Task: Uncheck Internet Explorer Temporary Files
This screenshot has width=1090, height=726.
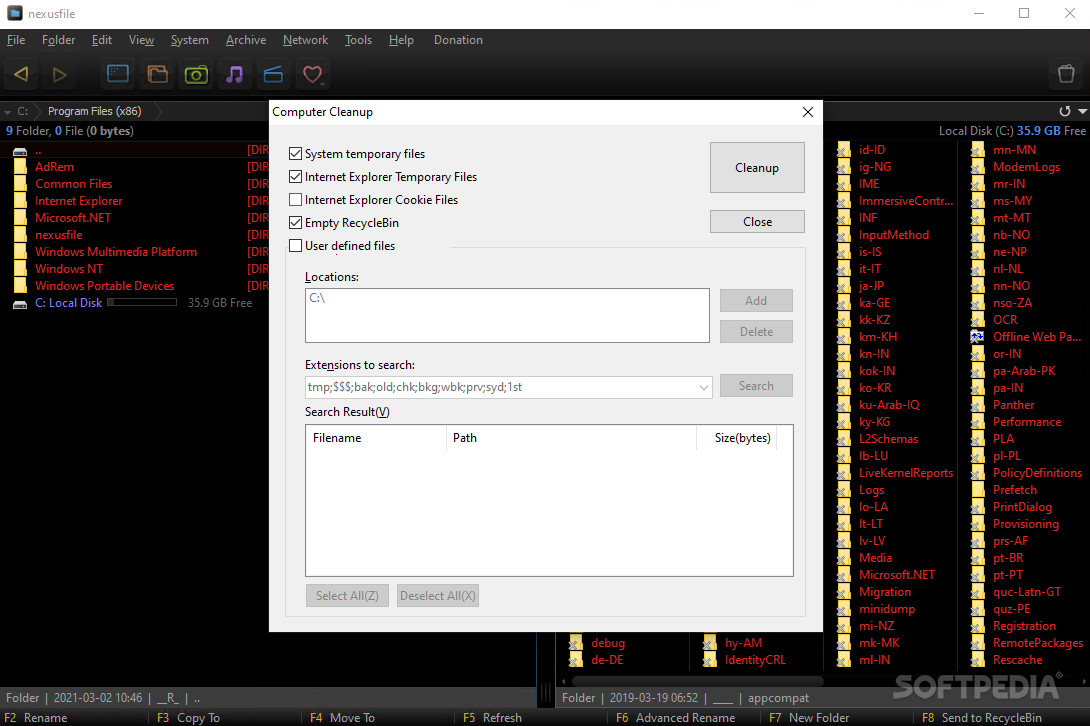Action: tap(295, 177)
